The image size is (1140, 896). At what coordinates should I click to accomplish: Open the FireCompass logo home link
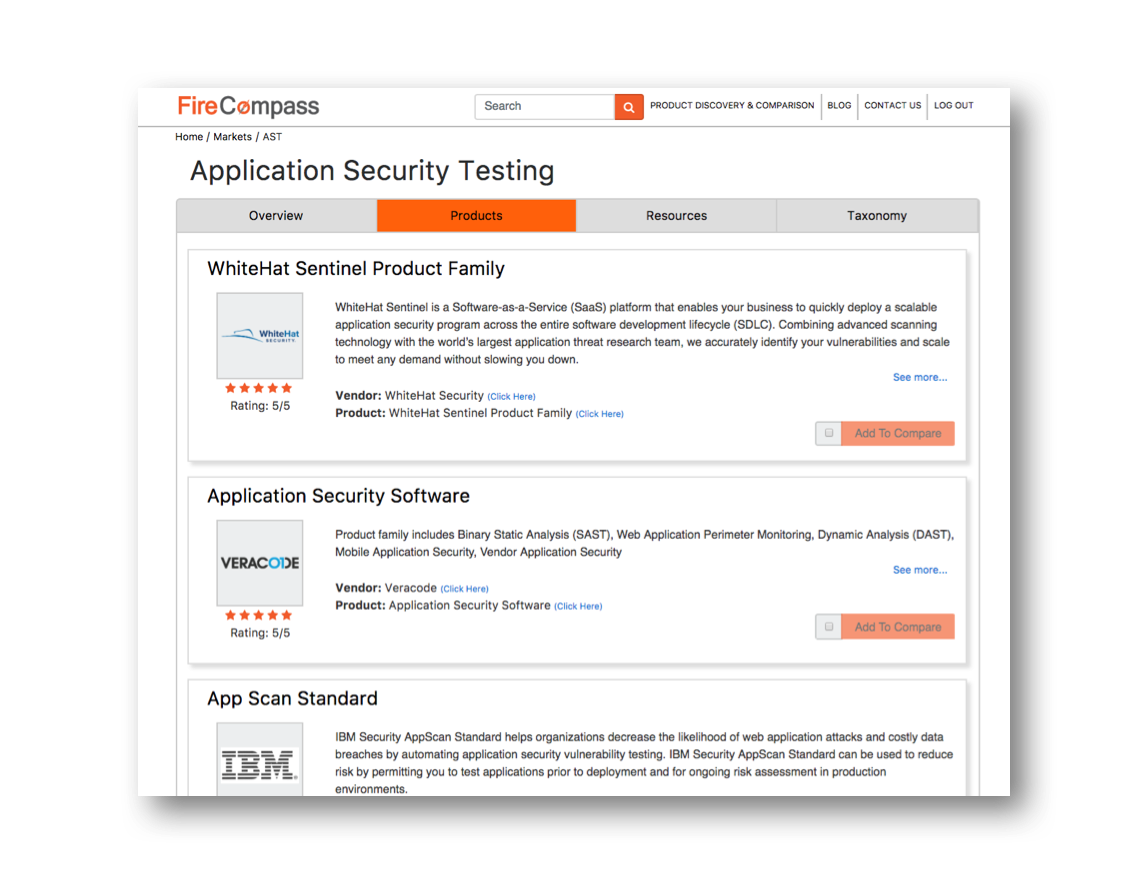click(x=248, y=106)
